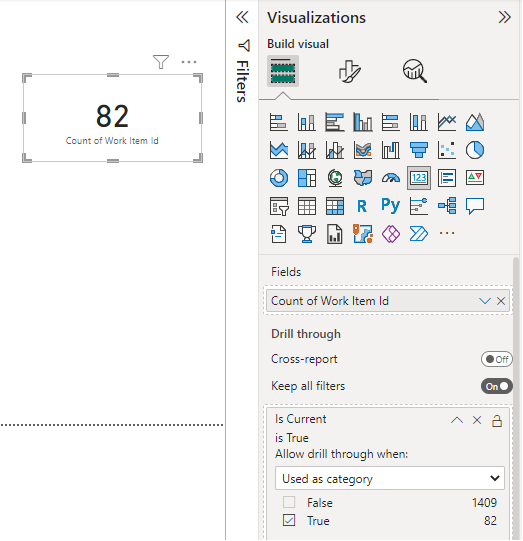523x541 pixels.
Task: Select the Q&A speech bubble visual
Action: point(475,206)
